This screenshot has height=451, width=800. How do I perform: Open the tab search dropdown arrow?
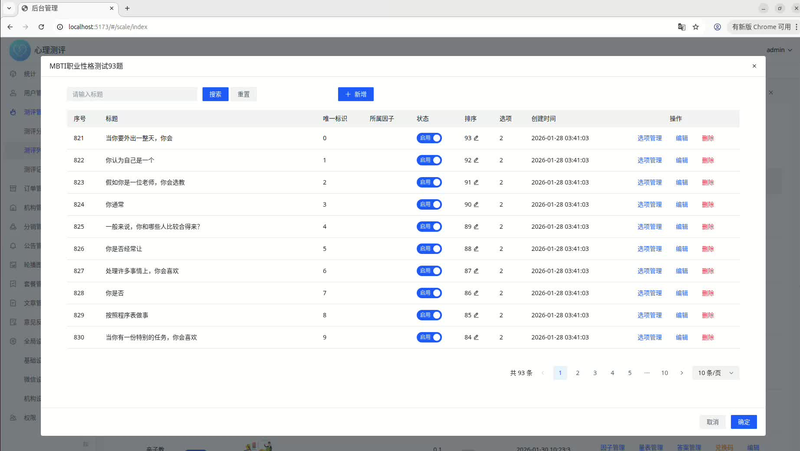(9, 8)
